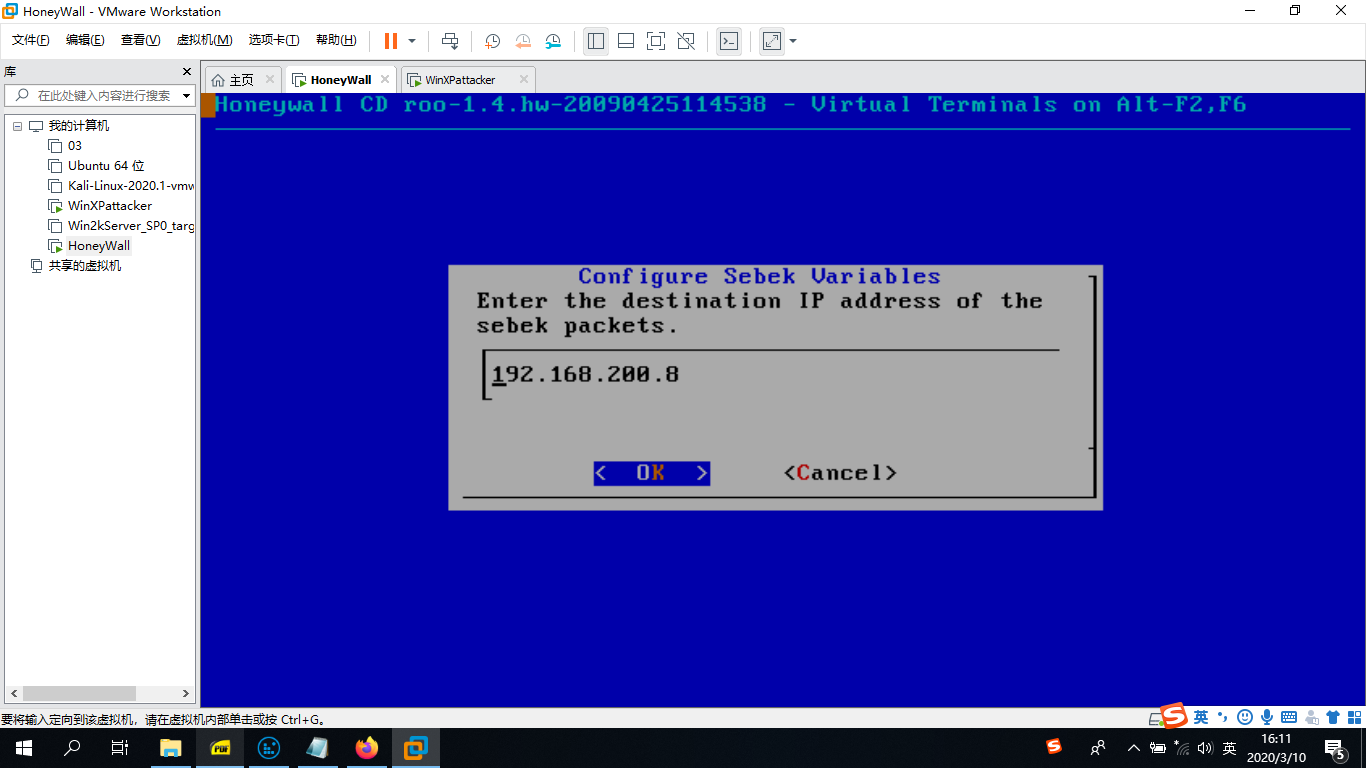Click the user account icon on IME toolbar
Image resolution: width=1366 pixels, height=768 pixels.
tap(1311, 717)
